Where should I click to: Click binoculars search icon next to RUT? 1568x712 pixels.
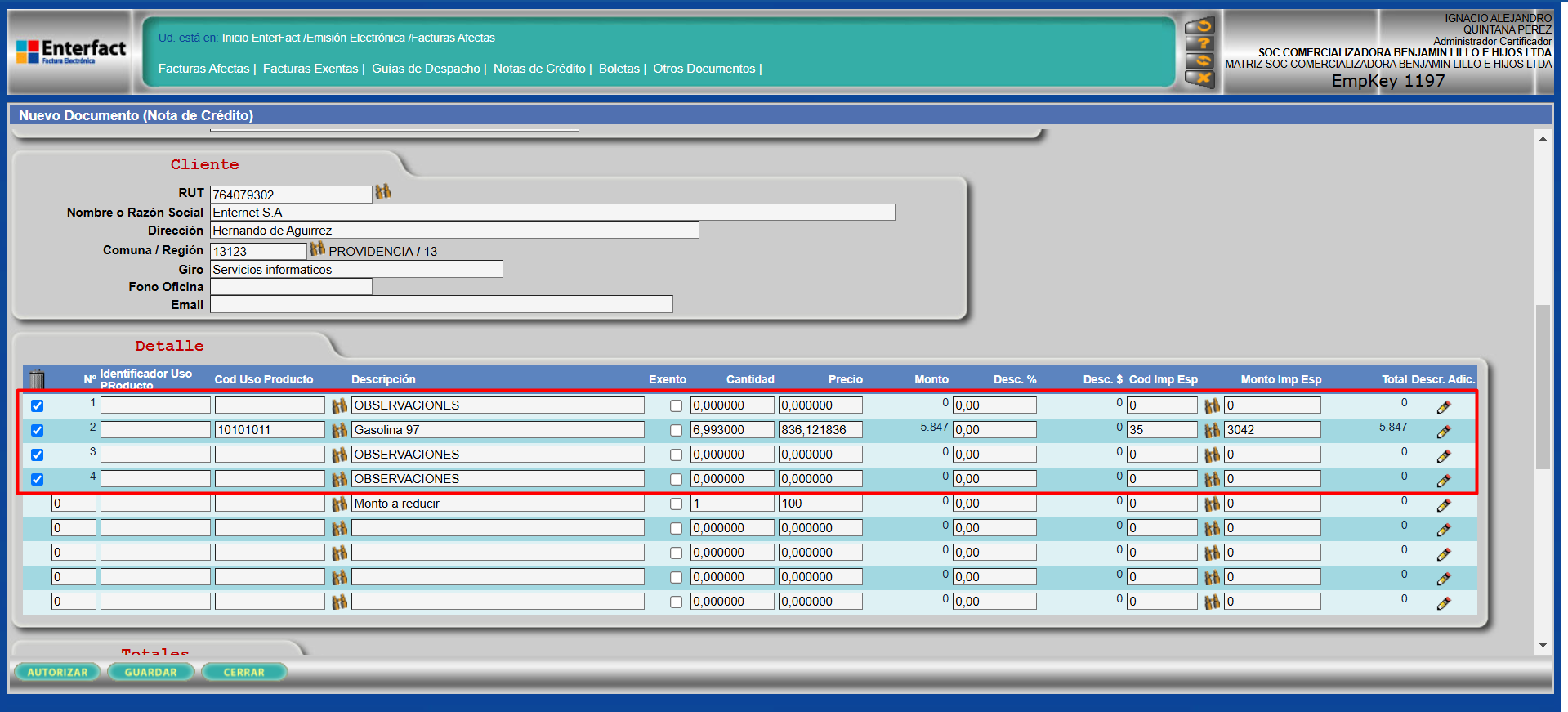point(383,192)
